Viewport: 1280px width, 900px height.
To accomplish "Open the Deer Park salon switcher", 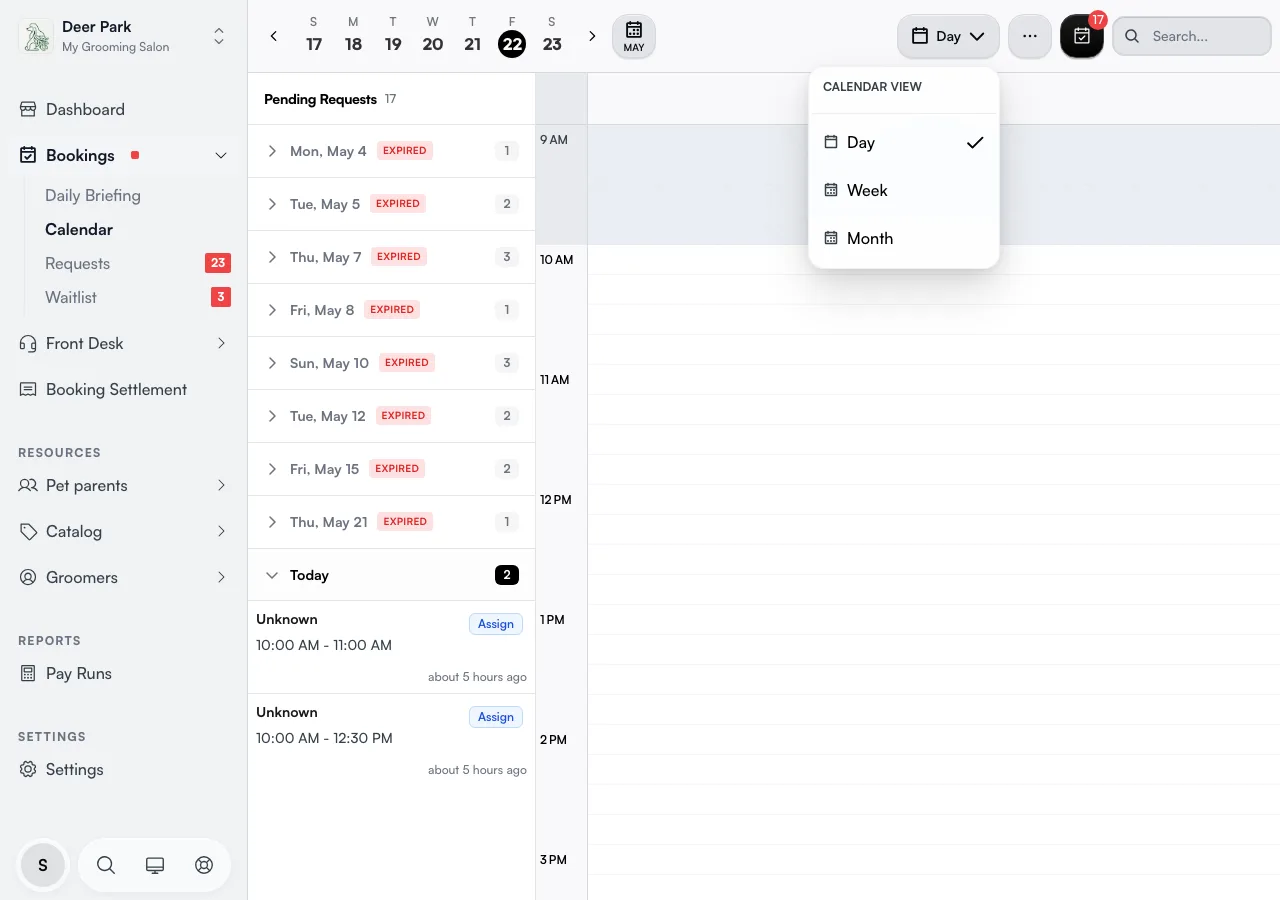I will (124, 37).
